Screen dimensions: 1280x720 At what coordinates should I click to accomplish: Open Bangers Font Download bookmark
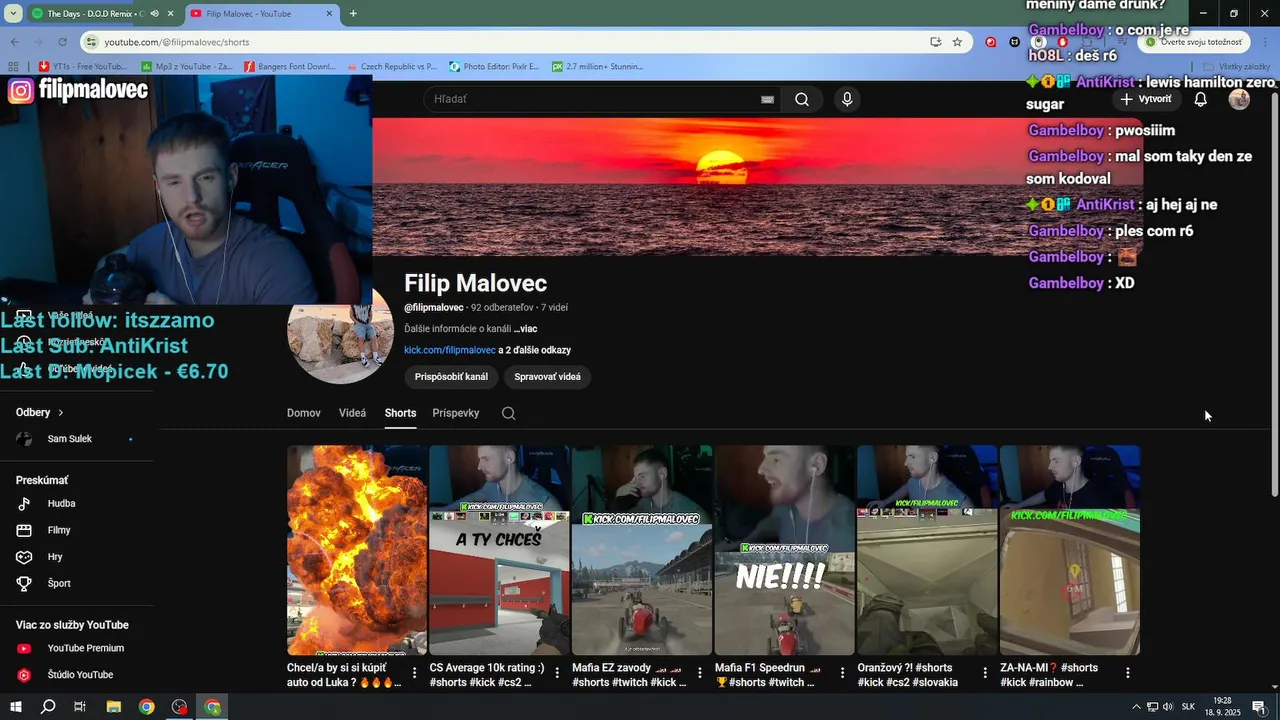point(290,66)
